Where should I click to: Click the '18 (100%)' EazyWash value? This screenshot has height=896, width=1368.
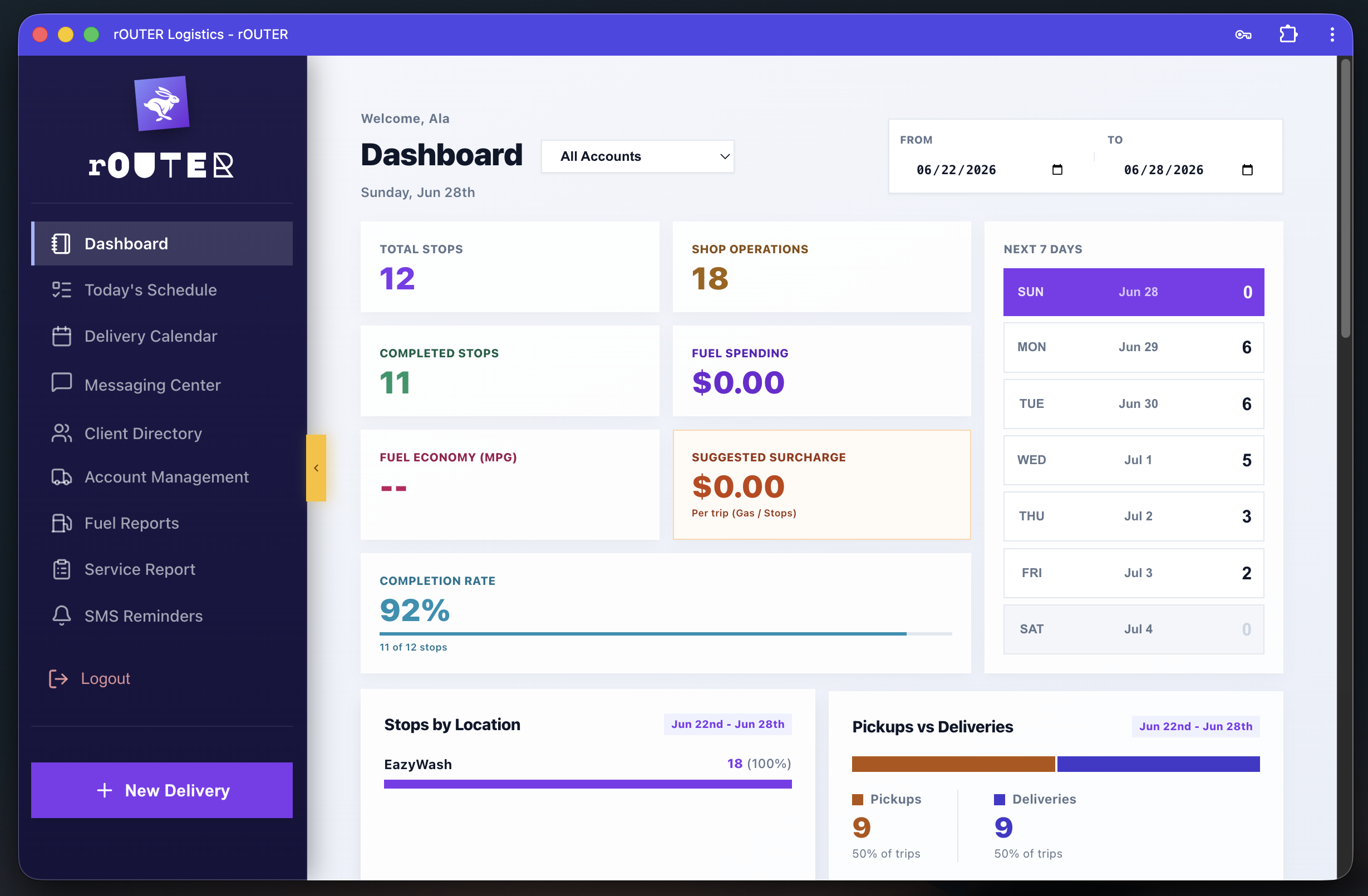tap(759, 764)
